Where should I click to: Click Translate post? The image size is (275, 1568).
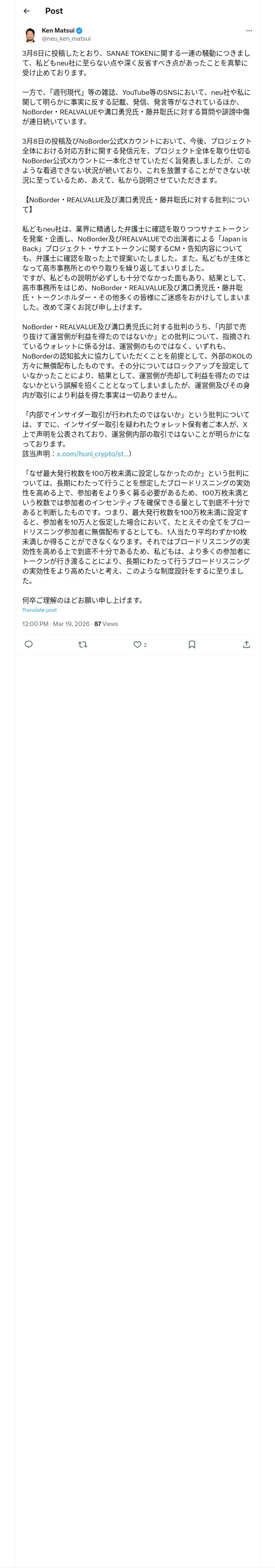click(40, 610)
